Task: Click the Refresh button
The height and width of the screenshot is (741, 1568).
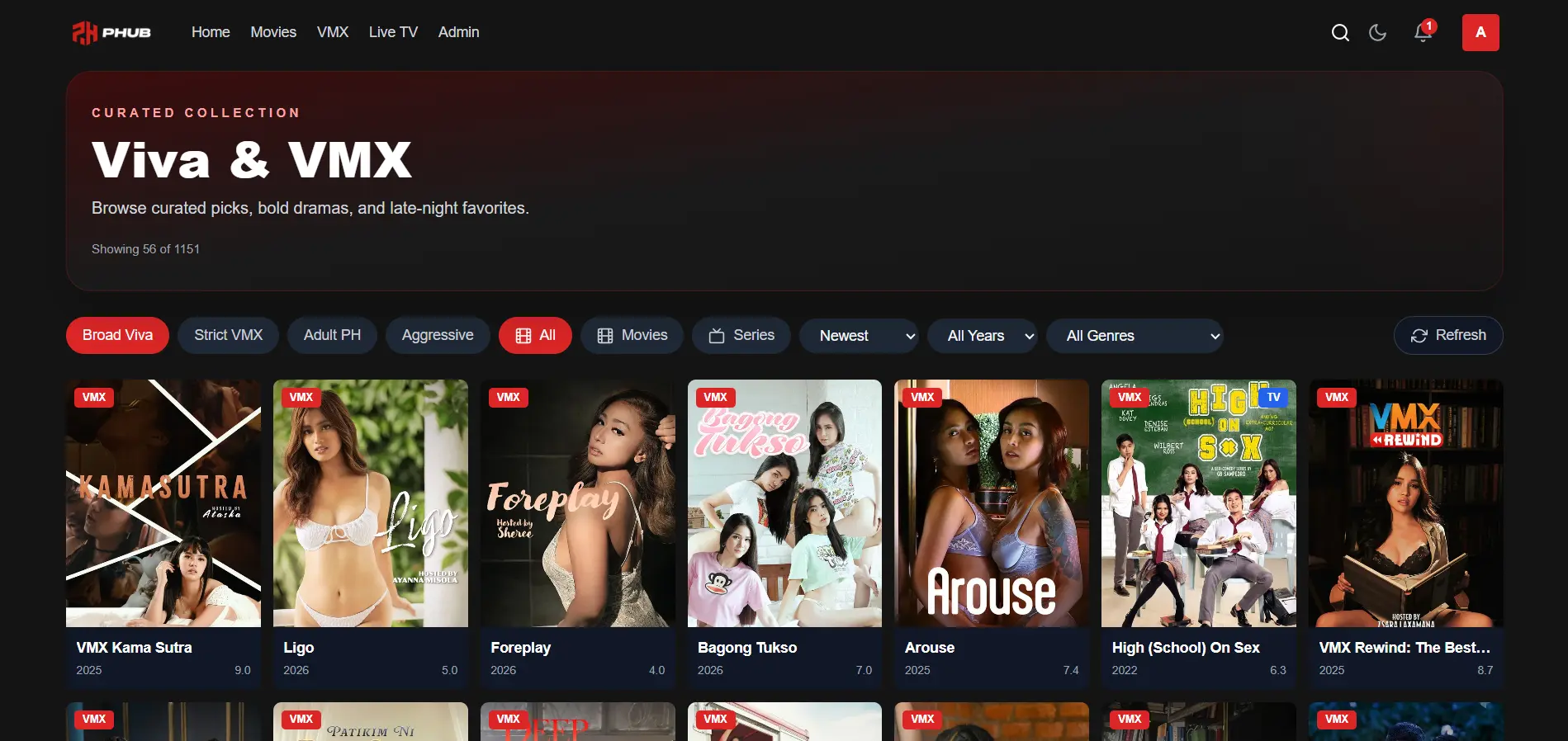Action: click(x=1448, y=335)
